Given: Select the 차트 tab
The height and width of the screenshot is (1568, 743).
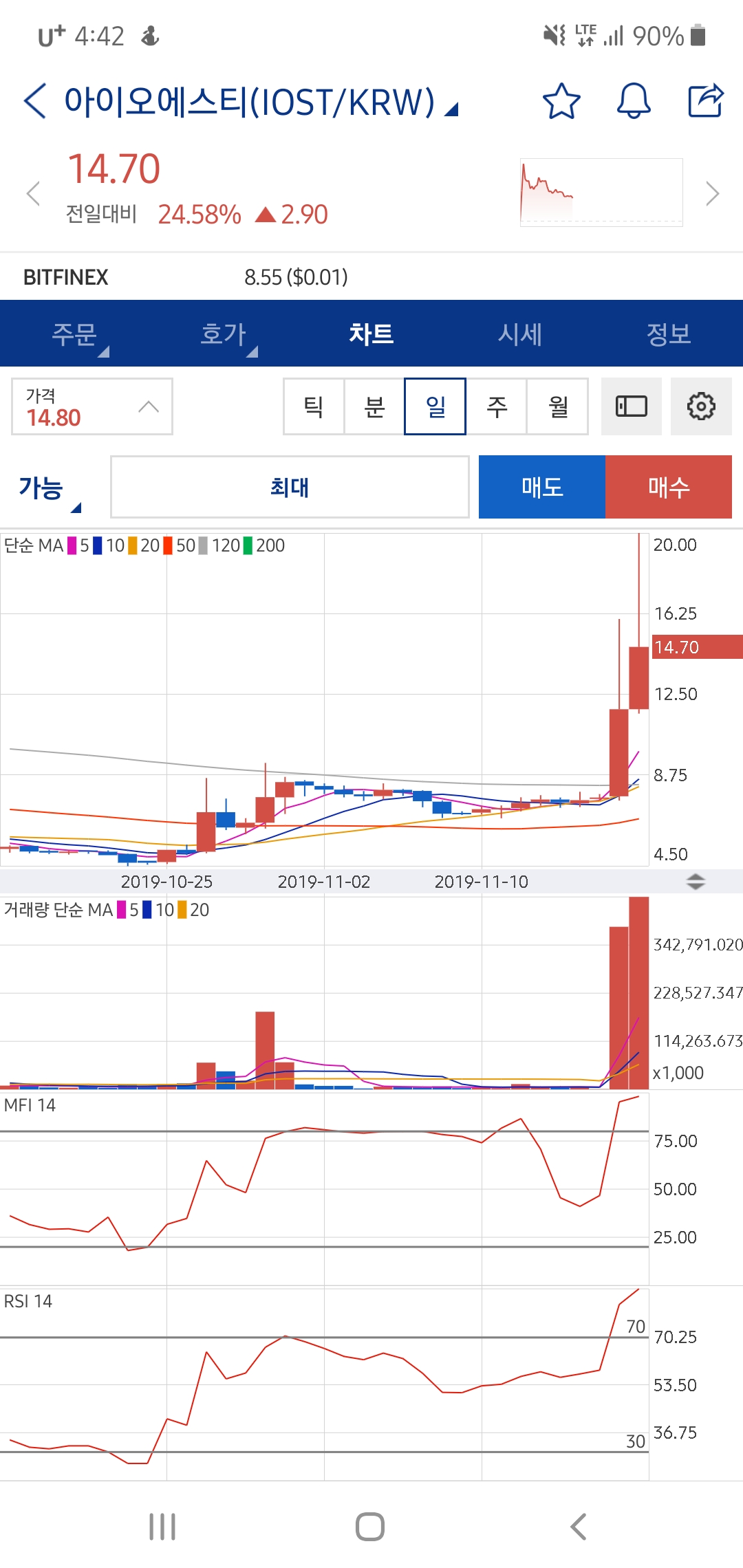Looking at the screenshot, I should pyautogui.click(x=371, y=334).
